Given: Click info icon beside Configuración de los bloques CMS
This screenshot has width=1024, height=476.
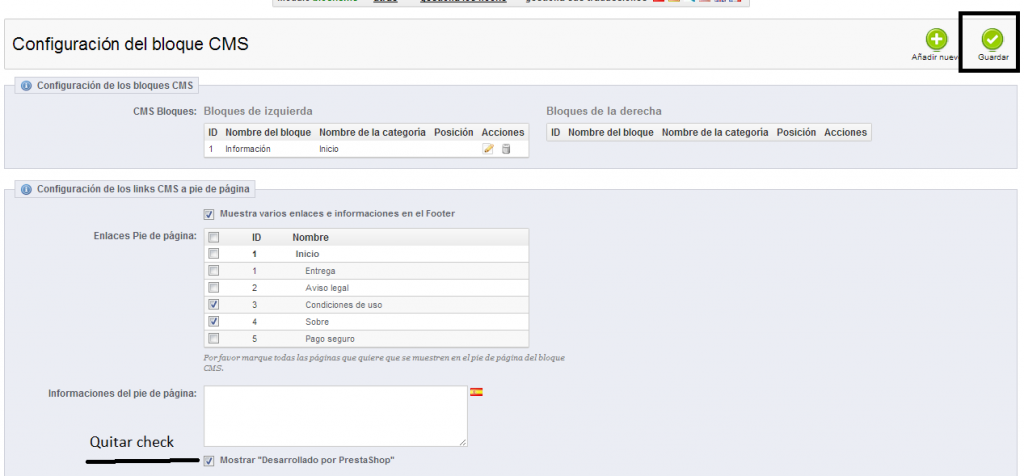Looking at the screenshot, I should (26, 86).
